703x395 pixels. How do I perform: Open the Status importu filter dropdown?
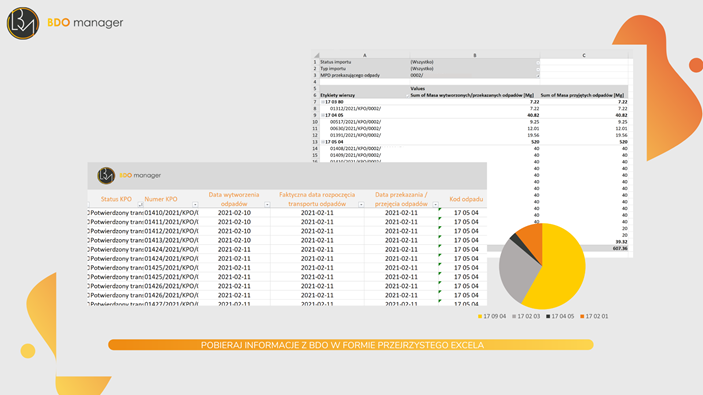pyautogui.click(x=538, y=62)
